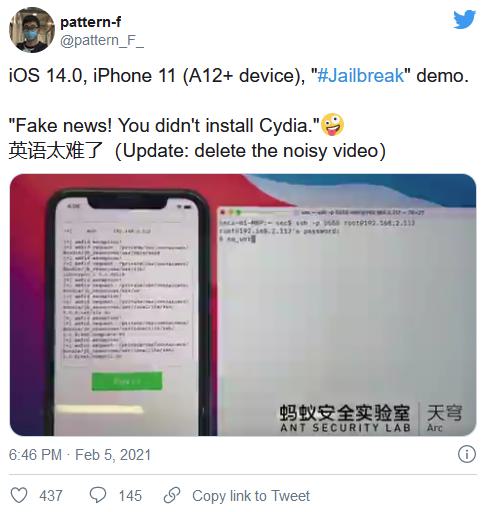Viewport: 483px width, 512px height.
Task: Click the 437 likes count
Action: [x=51, y=496]
